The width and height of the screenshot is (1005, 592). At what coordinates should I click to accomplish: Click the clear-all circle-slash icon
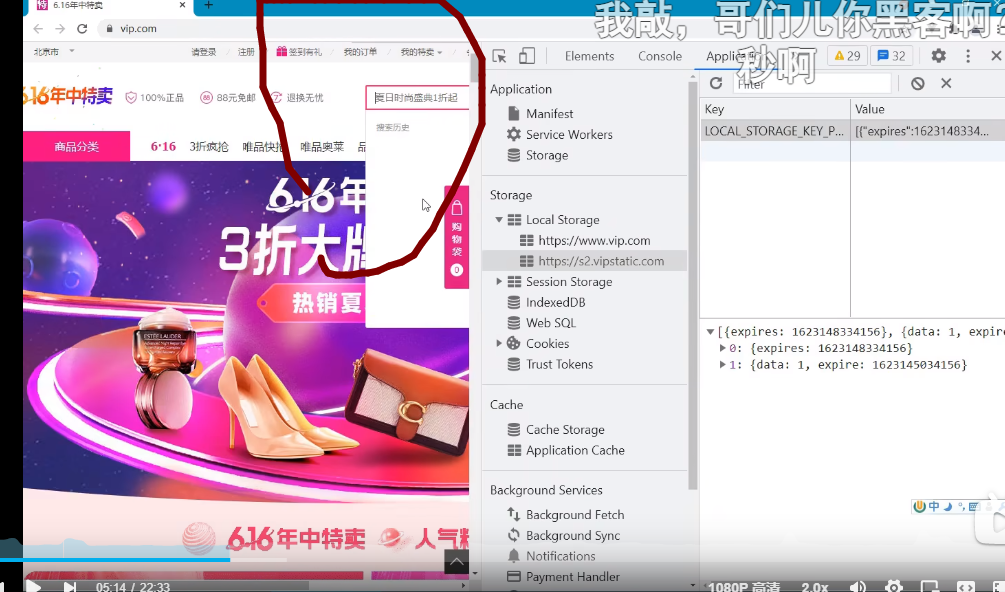pos(918,83)
